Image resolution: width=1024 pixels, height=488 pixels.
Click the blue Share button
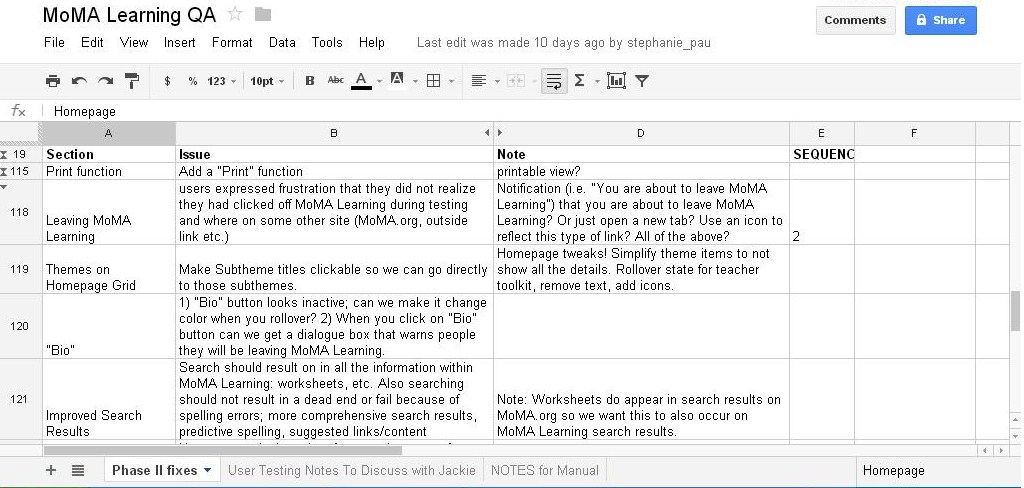(940, 20)
